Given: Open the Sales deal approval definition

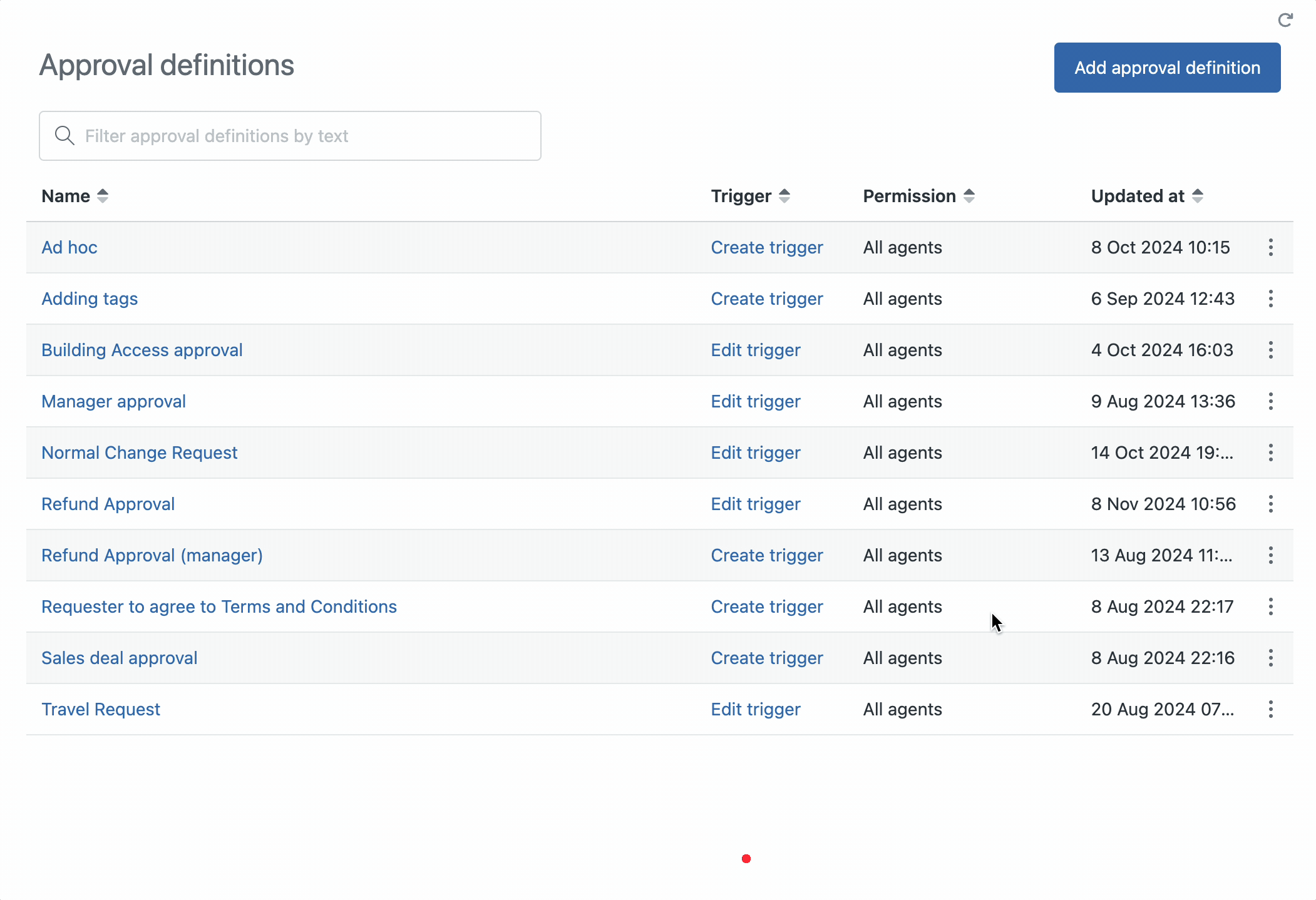Looking at the screenshot, I should coord(120,658).
